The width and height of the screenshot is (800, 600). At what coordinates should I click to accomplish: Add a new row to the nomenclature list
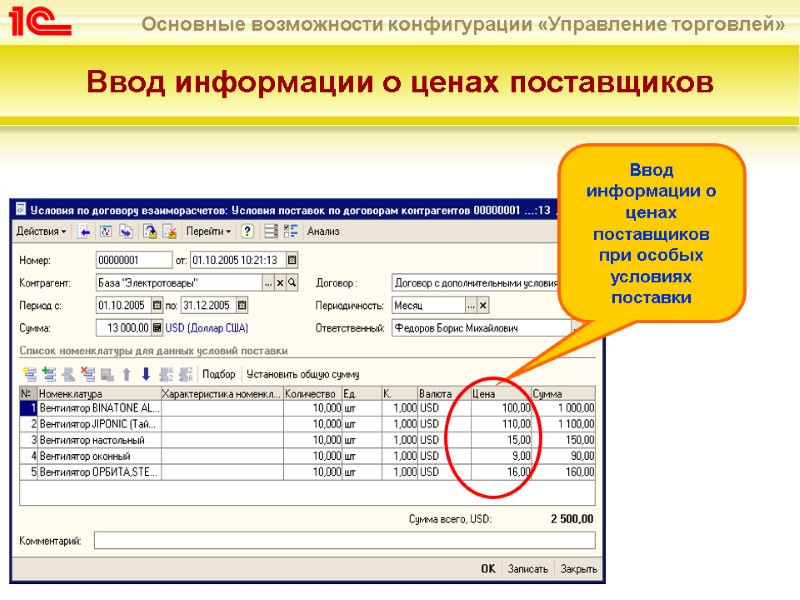coord(30,372)
